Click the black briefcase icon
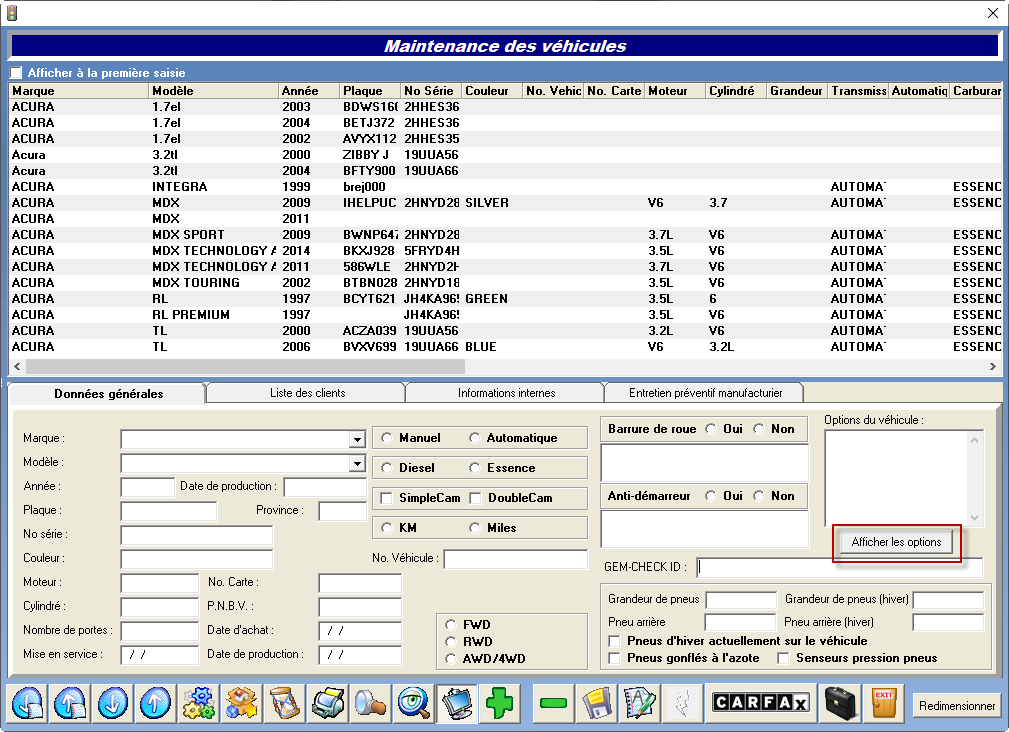The height and width of the screenshot is (732, 1009). 840,703
